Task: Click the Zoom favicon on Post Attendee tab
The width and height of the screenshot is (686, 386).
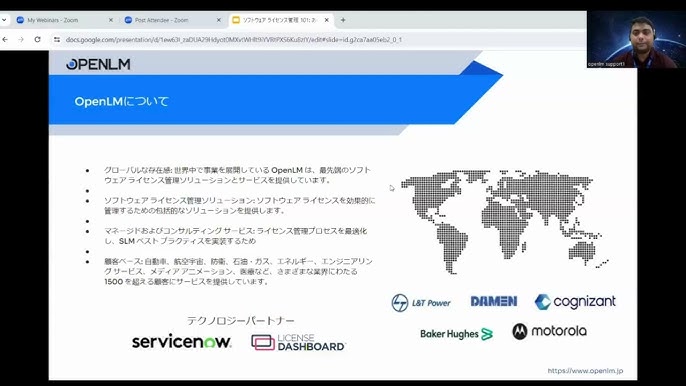Action: pos(128,20)
